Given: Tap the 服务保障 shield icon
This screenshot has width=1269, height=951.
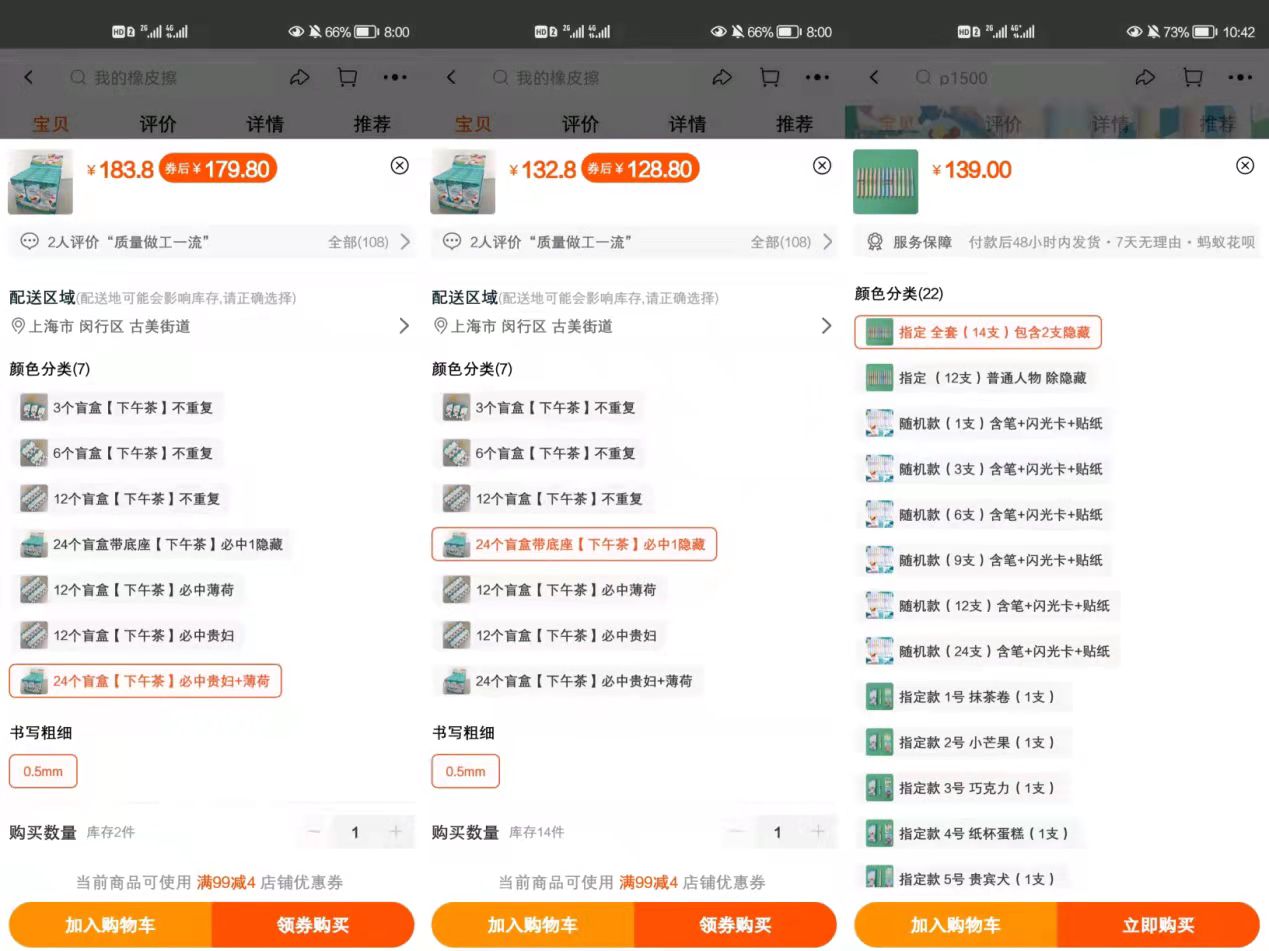Looking at the screenshot, I should click(875, 242).
